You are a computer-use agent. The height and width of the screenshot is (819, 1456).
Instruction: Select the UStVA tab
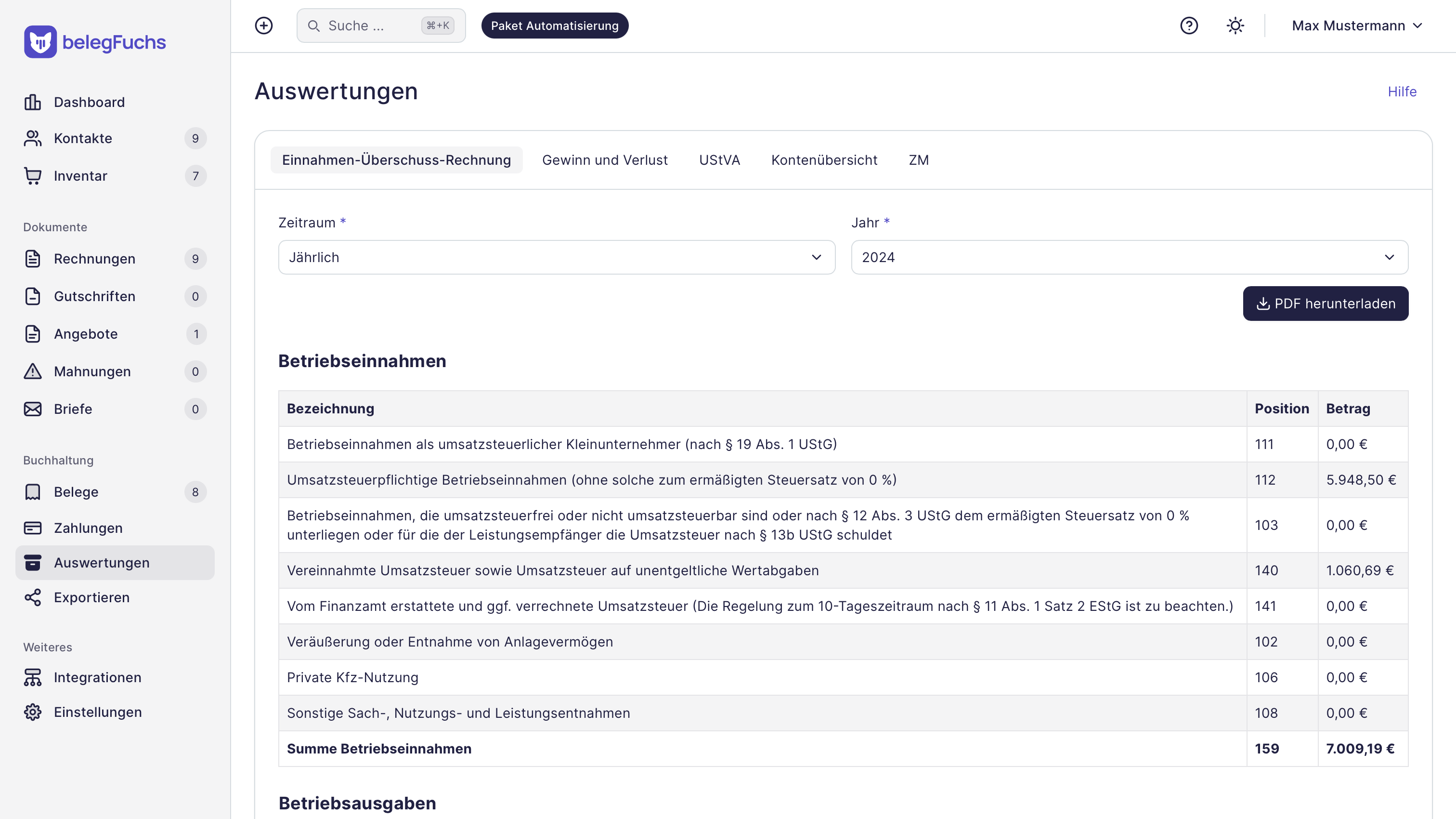pyautogui.click(x=719, y=160)
